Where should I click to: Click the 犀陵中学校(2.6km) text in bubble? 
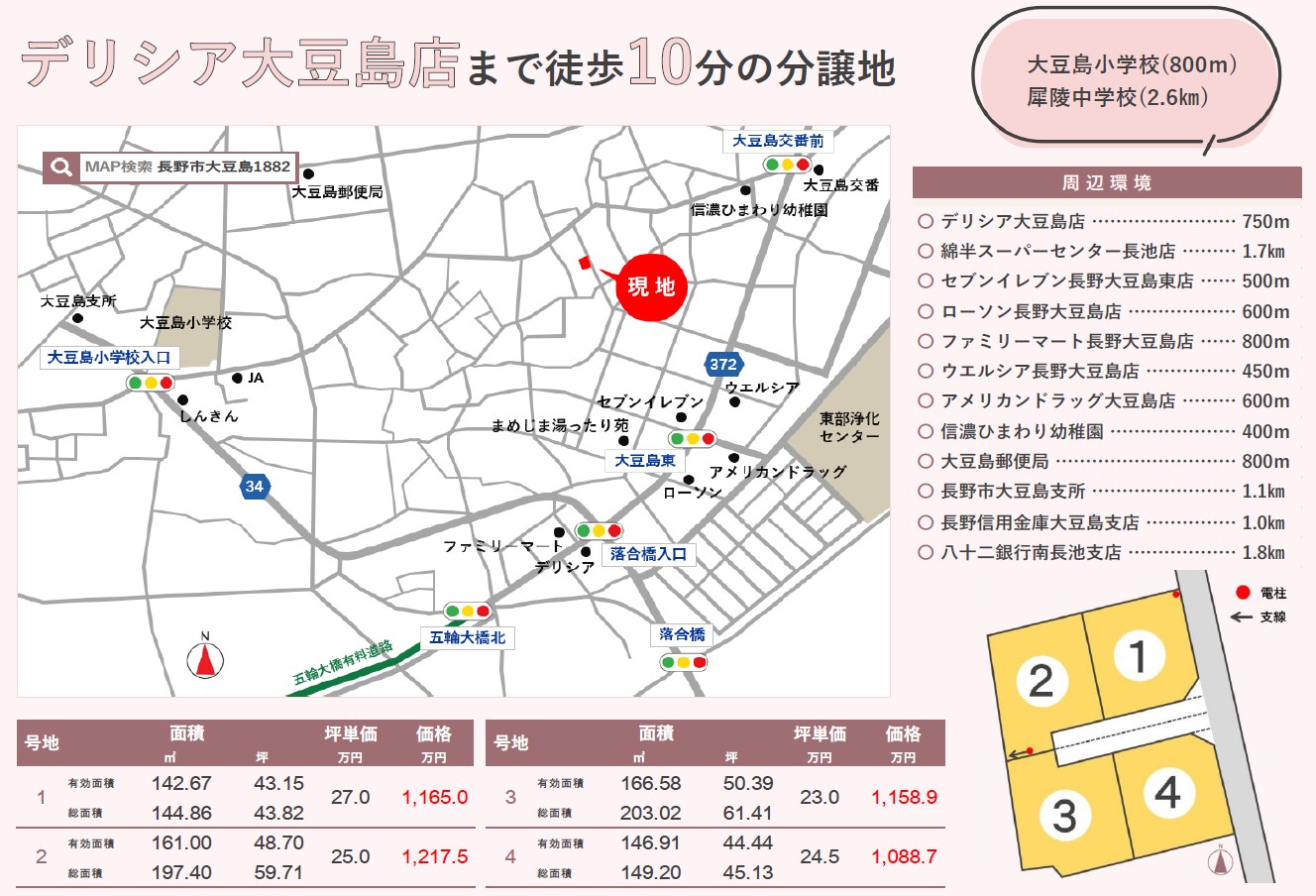(1118, 97)
